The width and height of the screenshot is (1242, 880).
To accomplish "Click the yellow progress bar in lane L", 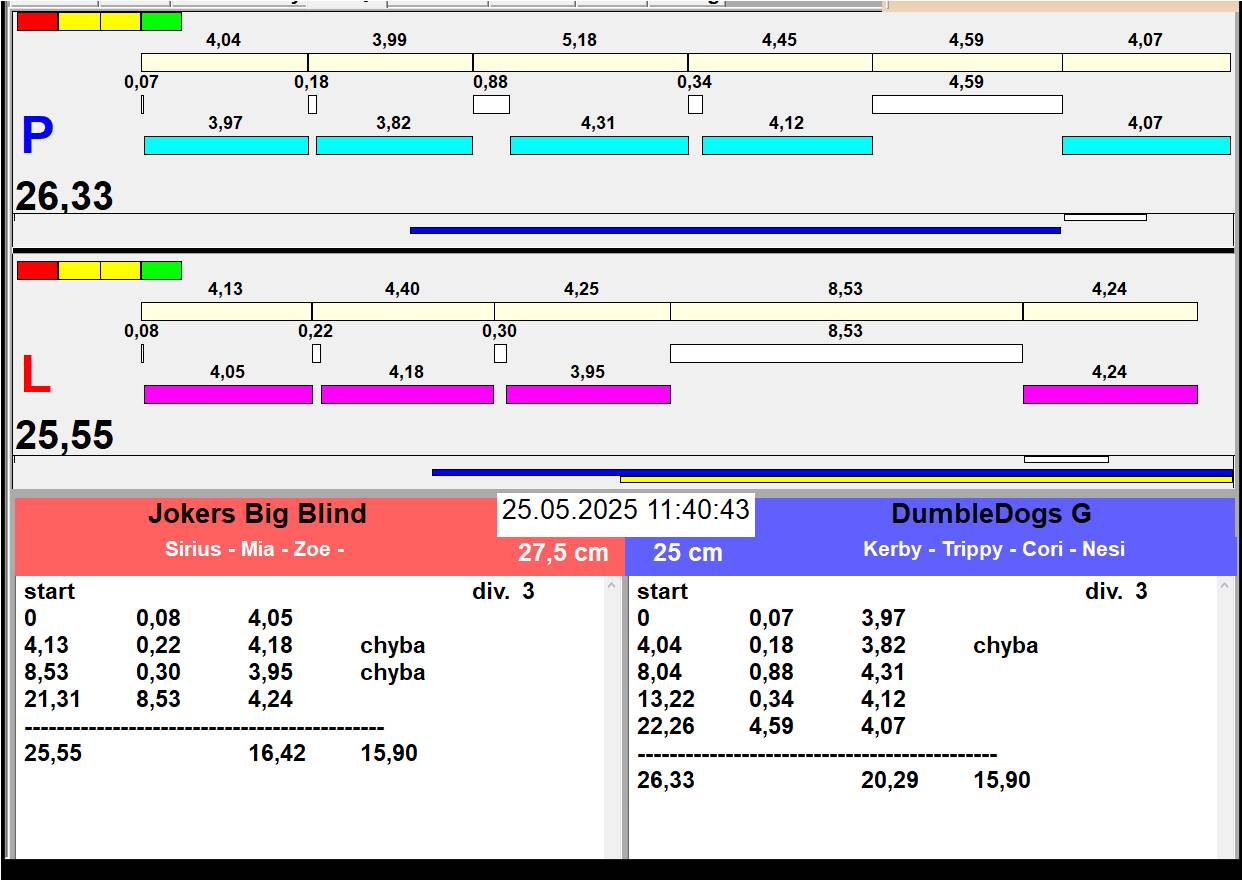I will [x=926, y=479].
